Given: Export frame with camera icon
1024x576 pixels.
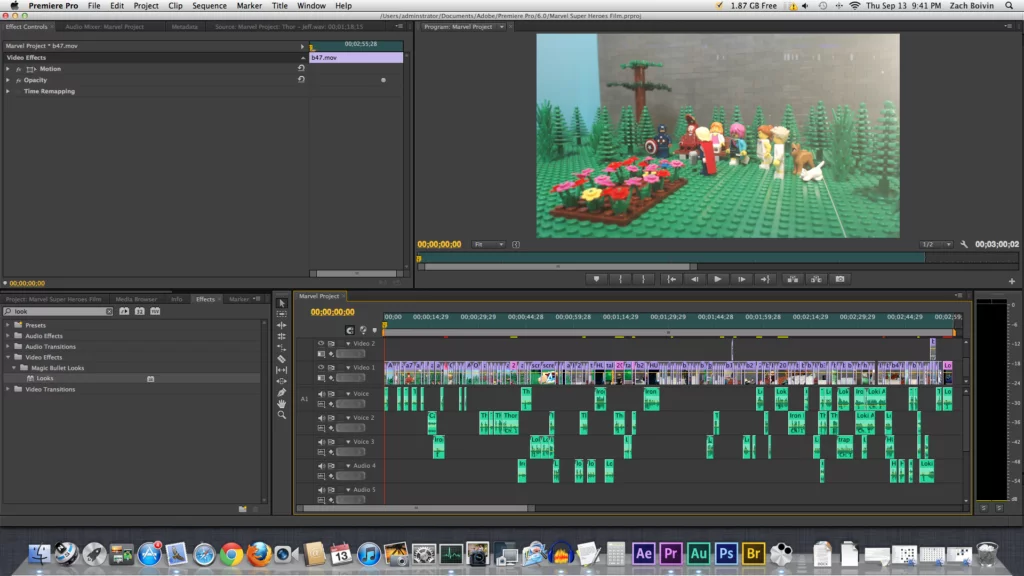Looking at the screenshot, I should coord(840,280).
